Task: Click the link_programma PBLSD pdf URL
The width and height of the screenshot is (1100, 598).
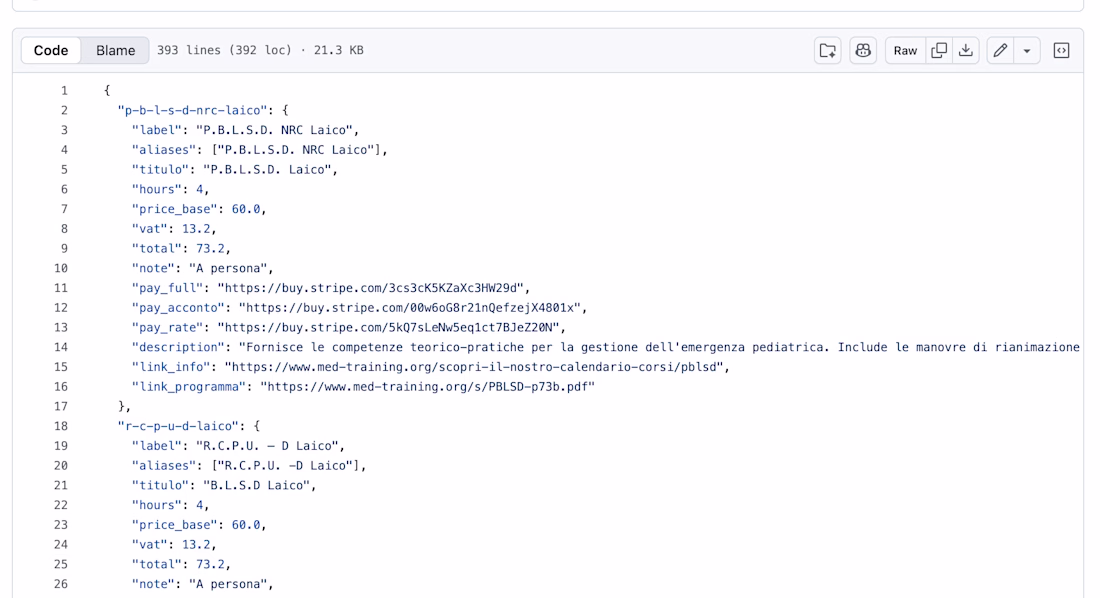Action: [427, 387]
